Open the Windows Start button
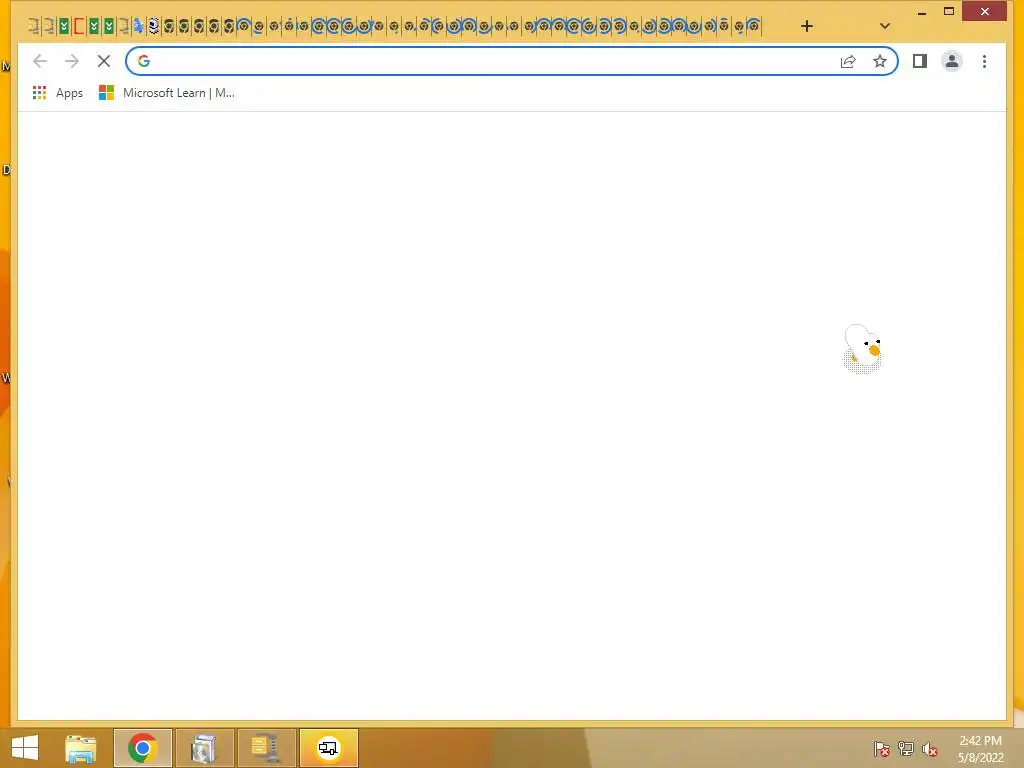Screen dimensions: 1024x768 click(25, 748)
